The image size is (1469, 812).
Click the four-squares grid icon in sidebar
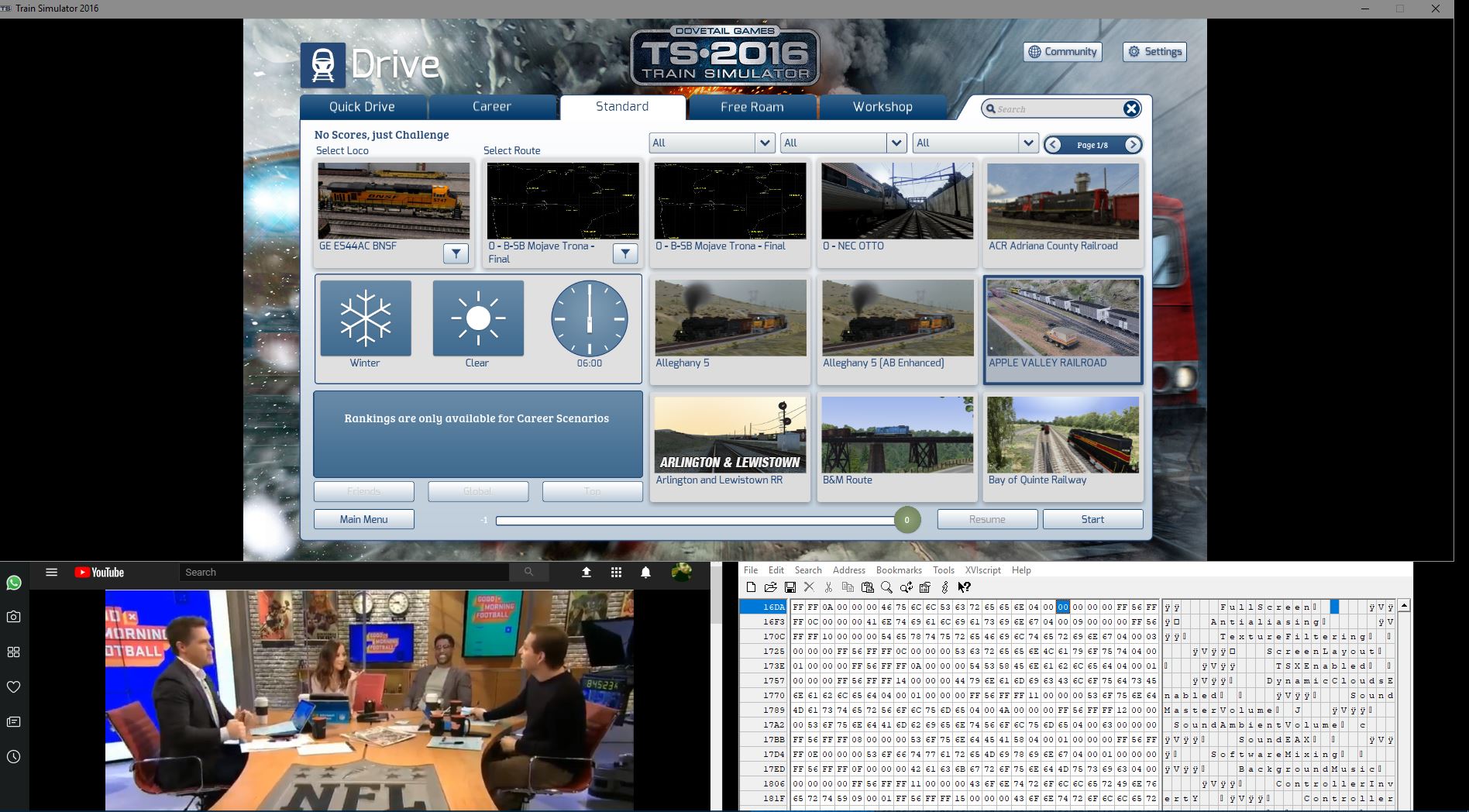[14, 652]
